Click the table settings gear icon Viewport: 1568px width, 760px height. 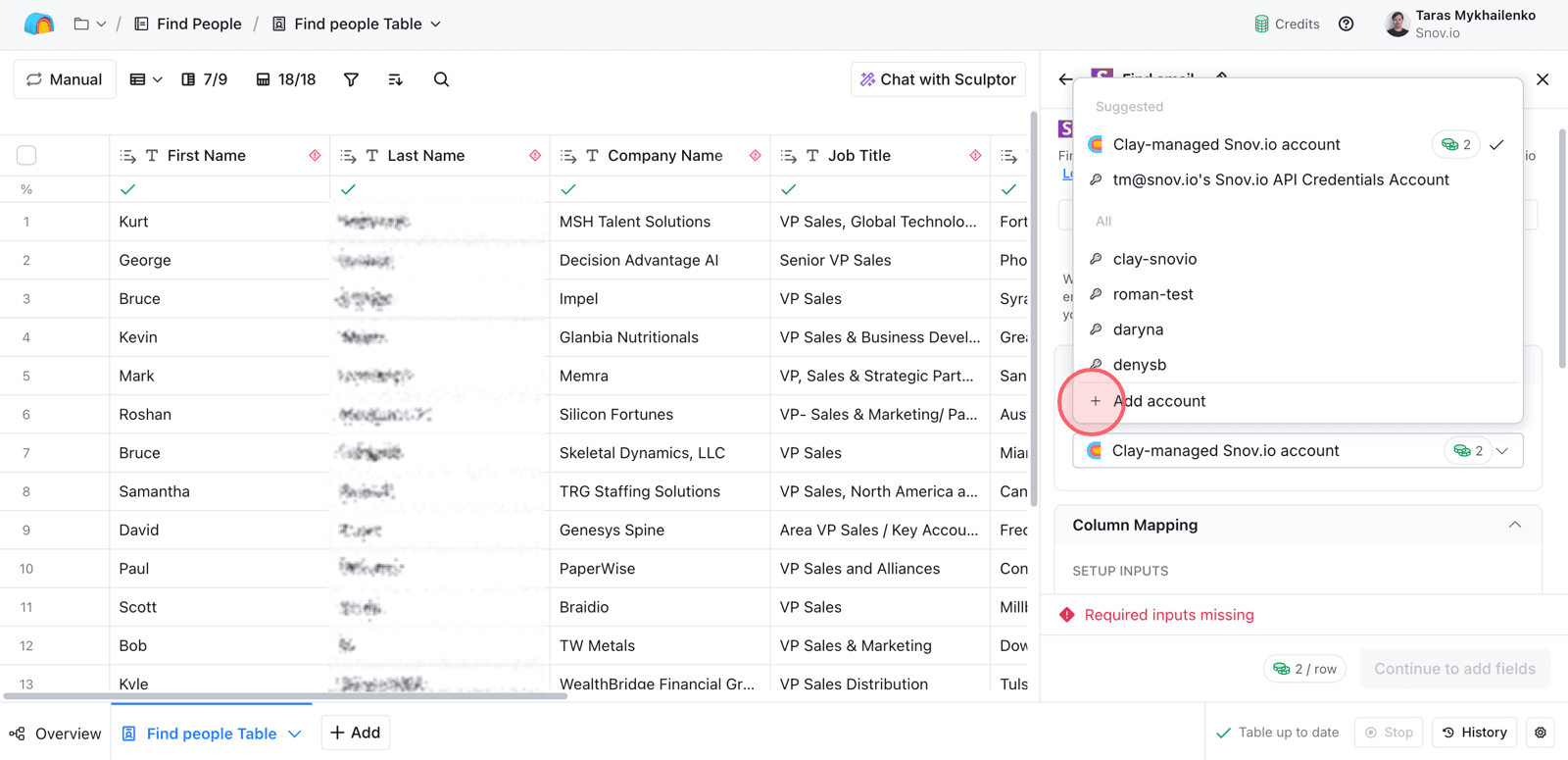click(1541, 733)
